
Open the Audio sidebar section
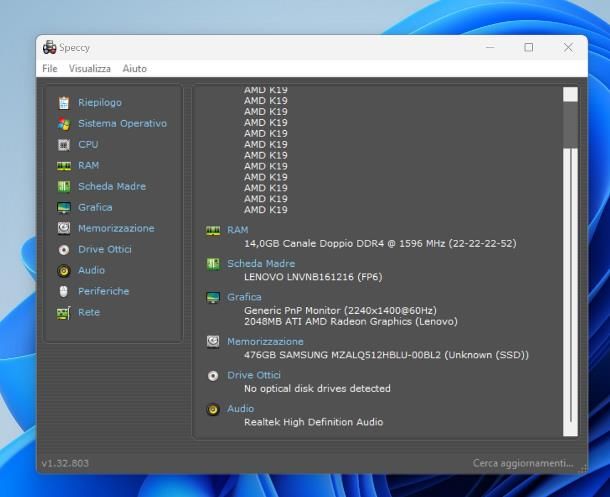tap(91, 270)
